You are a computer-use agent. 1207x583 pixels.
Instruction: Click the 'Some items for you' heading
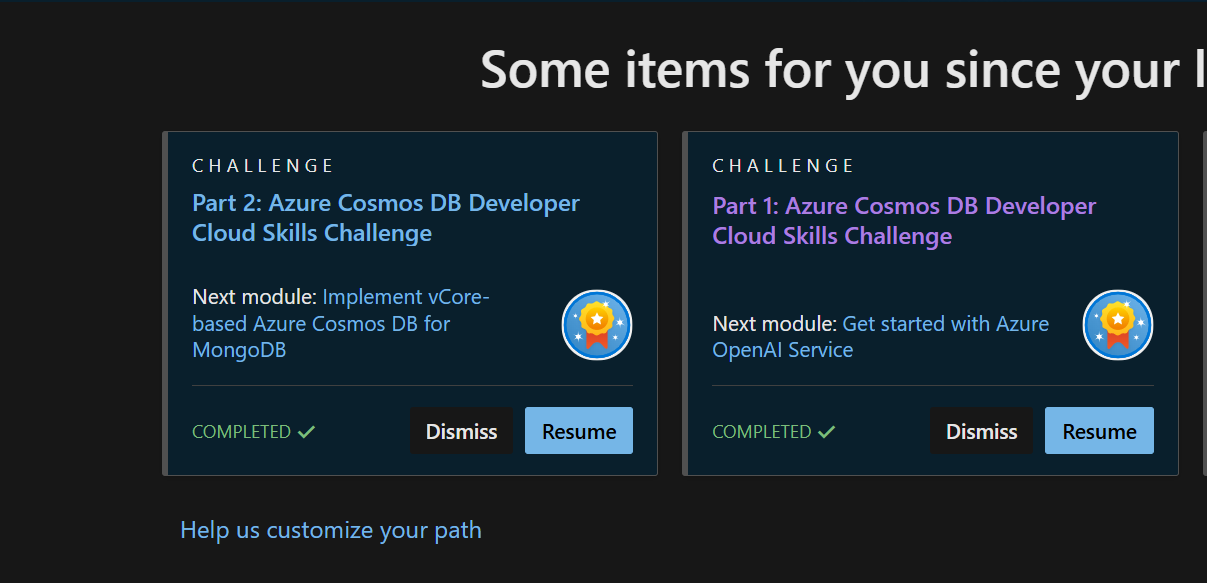843,70
